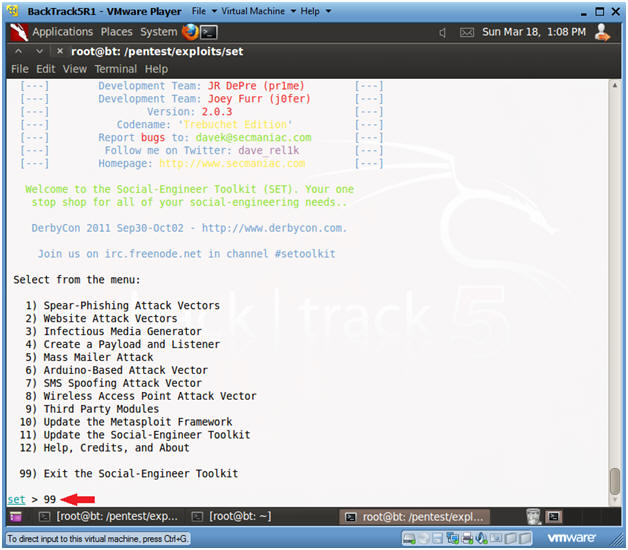The width and height of the screenshot is (628, 550).
Task: Click the BackTrack dragon logo icon
Action: [19, 32]
